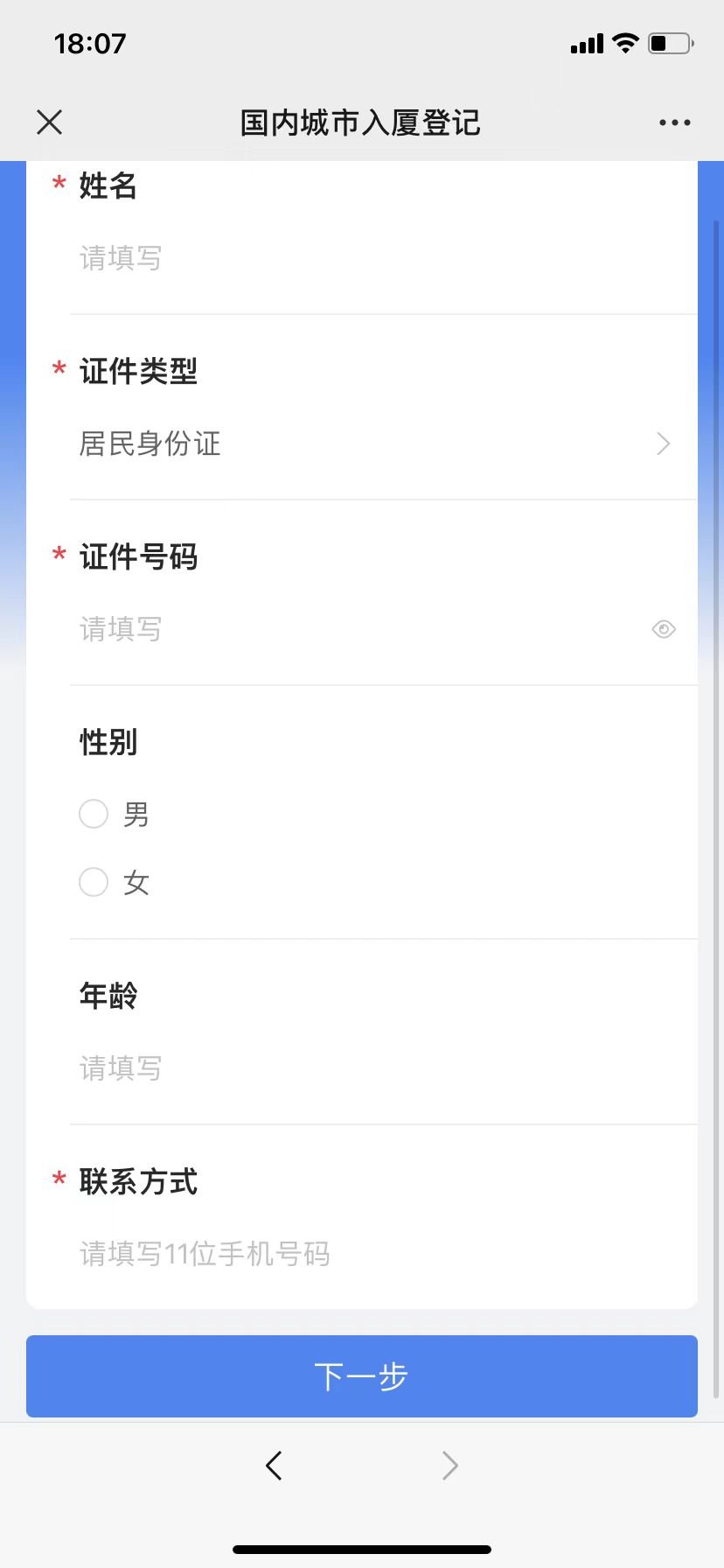This screenshot has width=724, height=1568.
Task: Click the page scrollbar on the right edge
Action: click(x=717, y=787)
